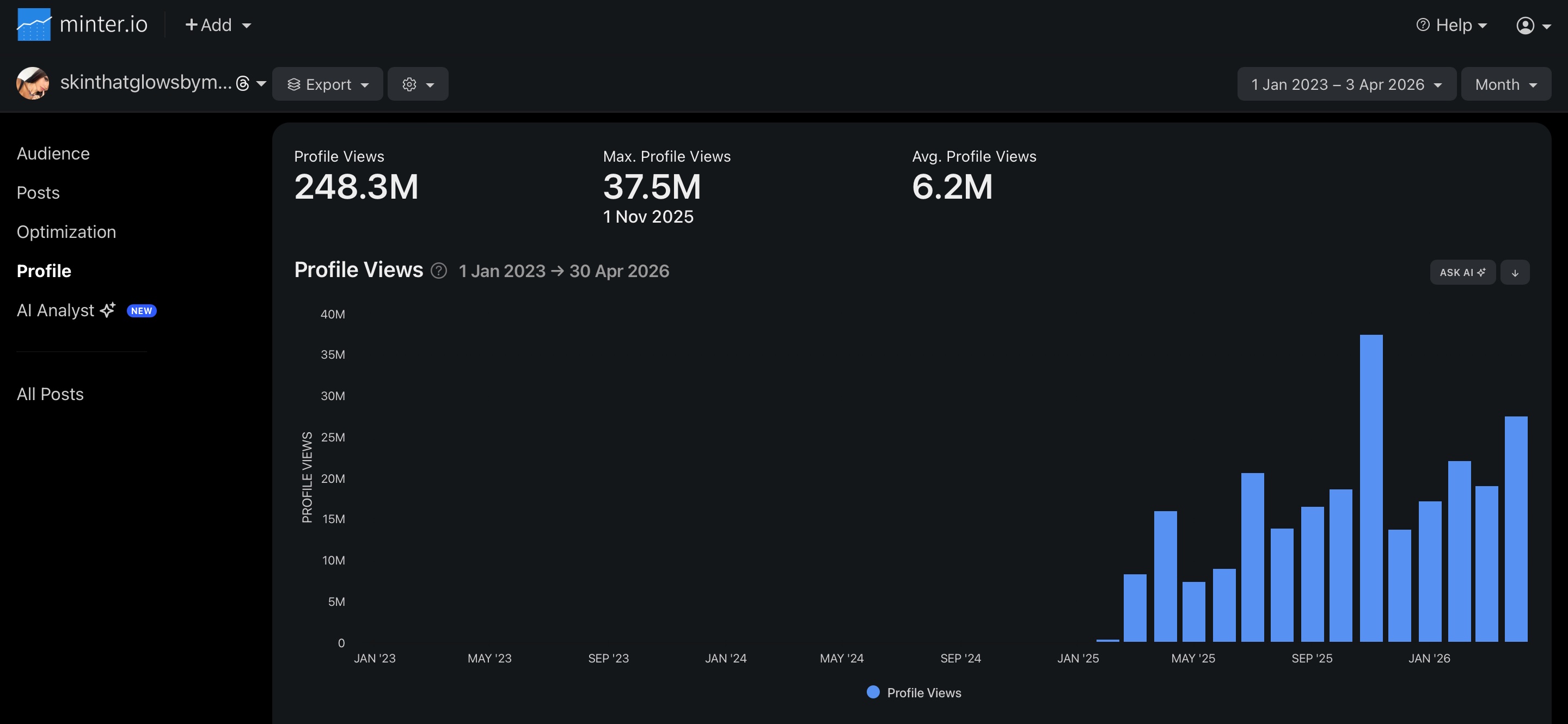Expand the skinthatglowsbym account switcher
The image size is (1568, 724).
262,84
